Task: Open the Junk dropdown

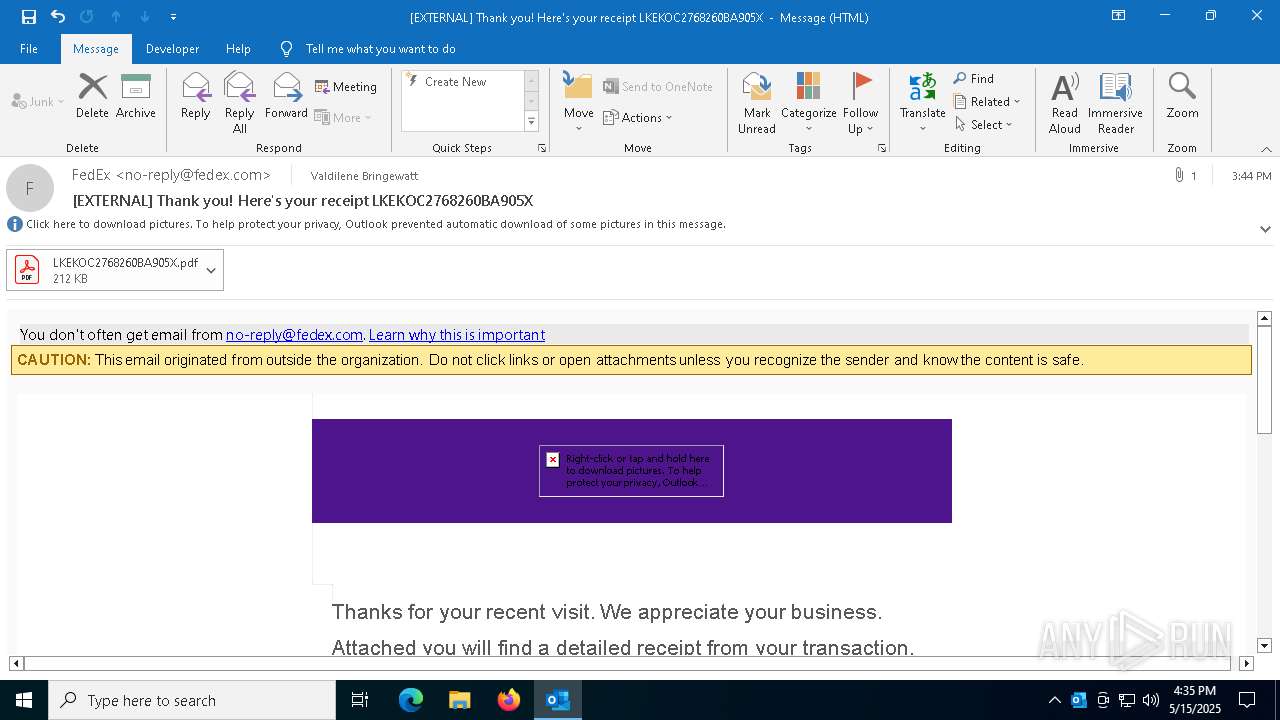Action: pos(38,101)
